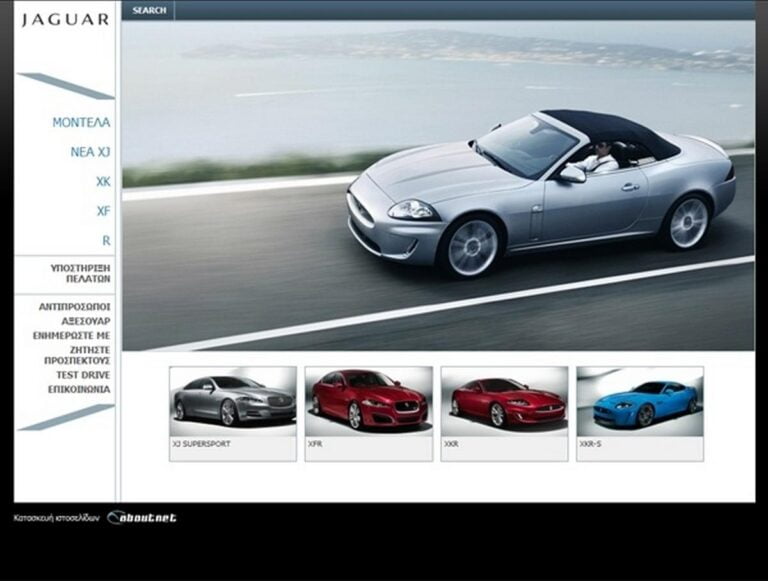Book a TEST DRIVE via sidebar
768x581 pixels.
(83, 375)
